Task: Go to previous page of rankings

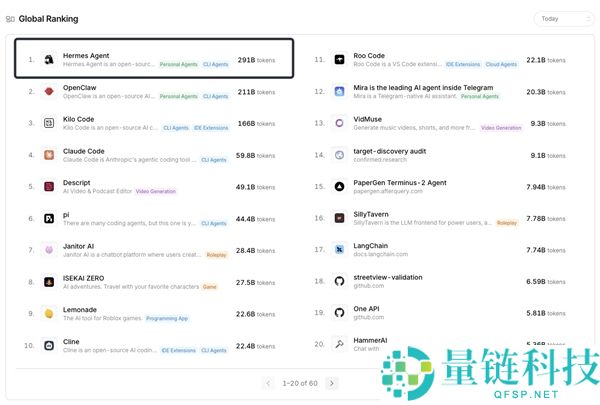Action: (268, 383)
